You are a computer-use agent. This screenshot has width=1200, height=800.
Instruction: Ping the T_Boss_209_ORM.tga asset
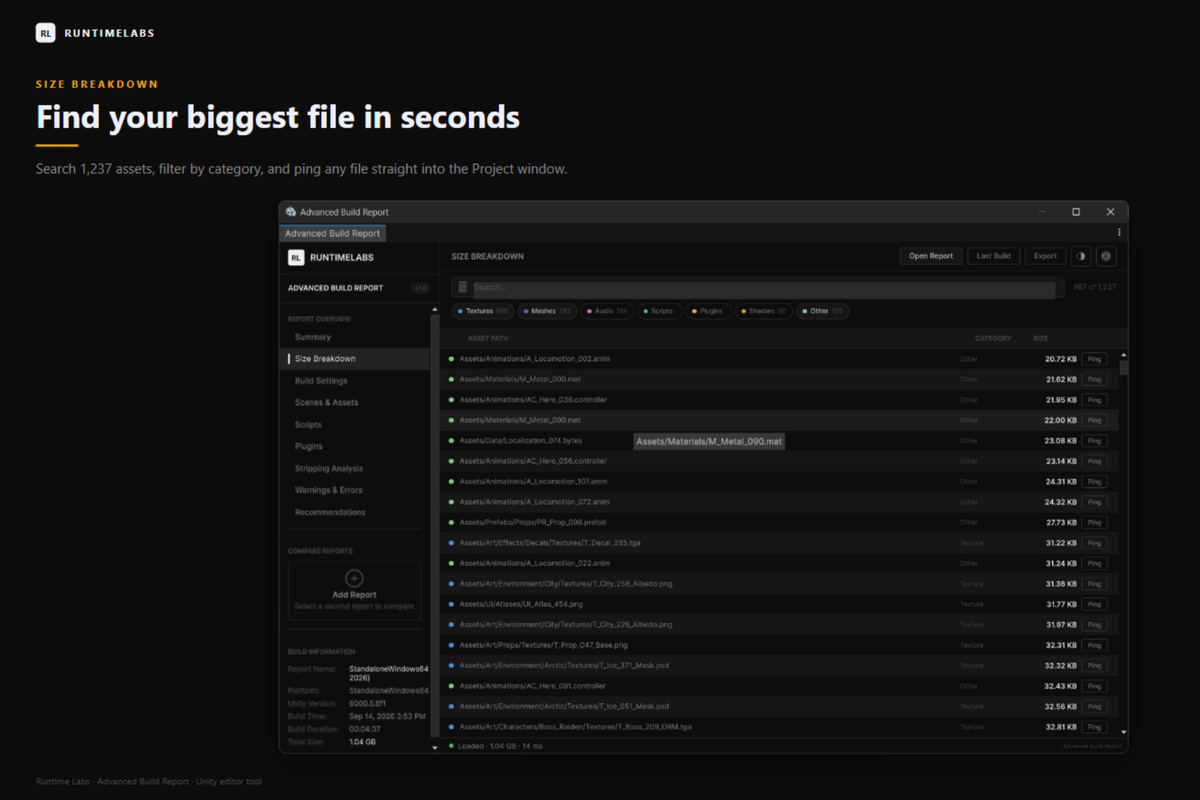tap(1095, 727)
